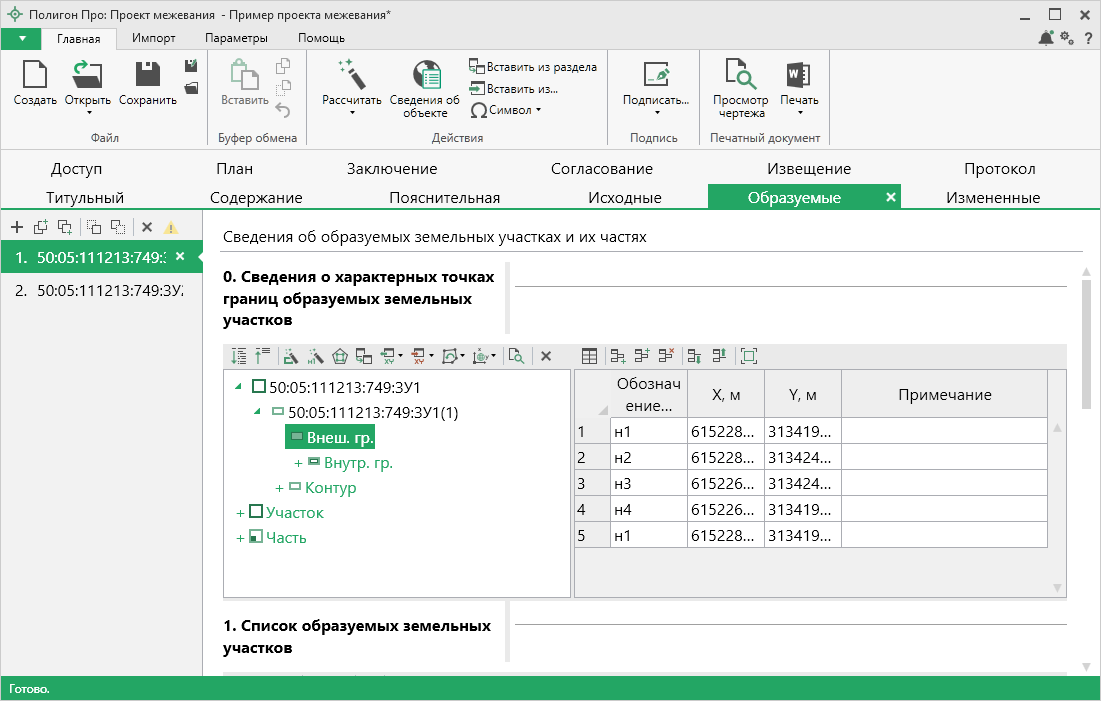Click the X delete icon in left panel toolbar
The height and width of the screenshot is (701, 1101).
(146, 227)
